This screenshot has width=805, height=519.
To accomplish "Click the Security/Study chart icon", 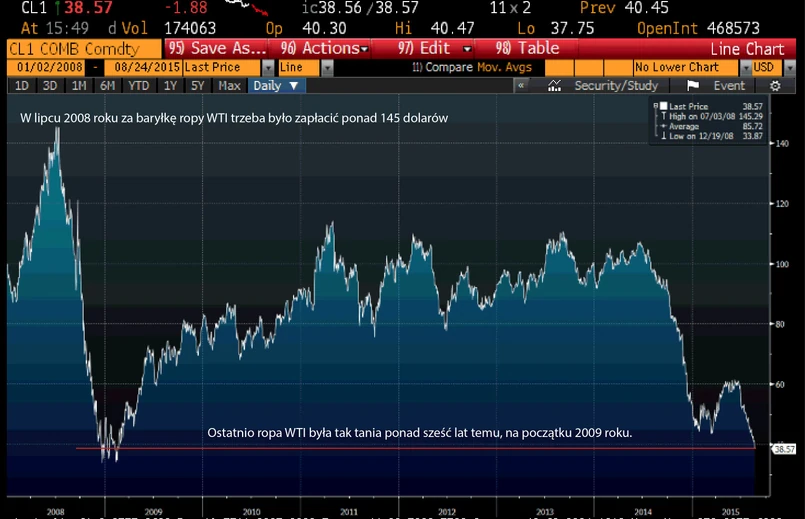I will [x=554, y=86].
